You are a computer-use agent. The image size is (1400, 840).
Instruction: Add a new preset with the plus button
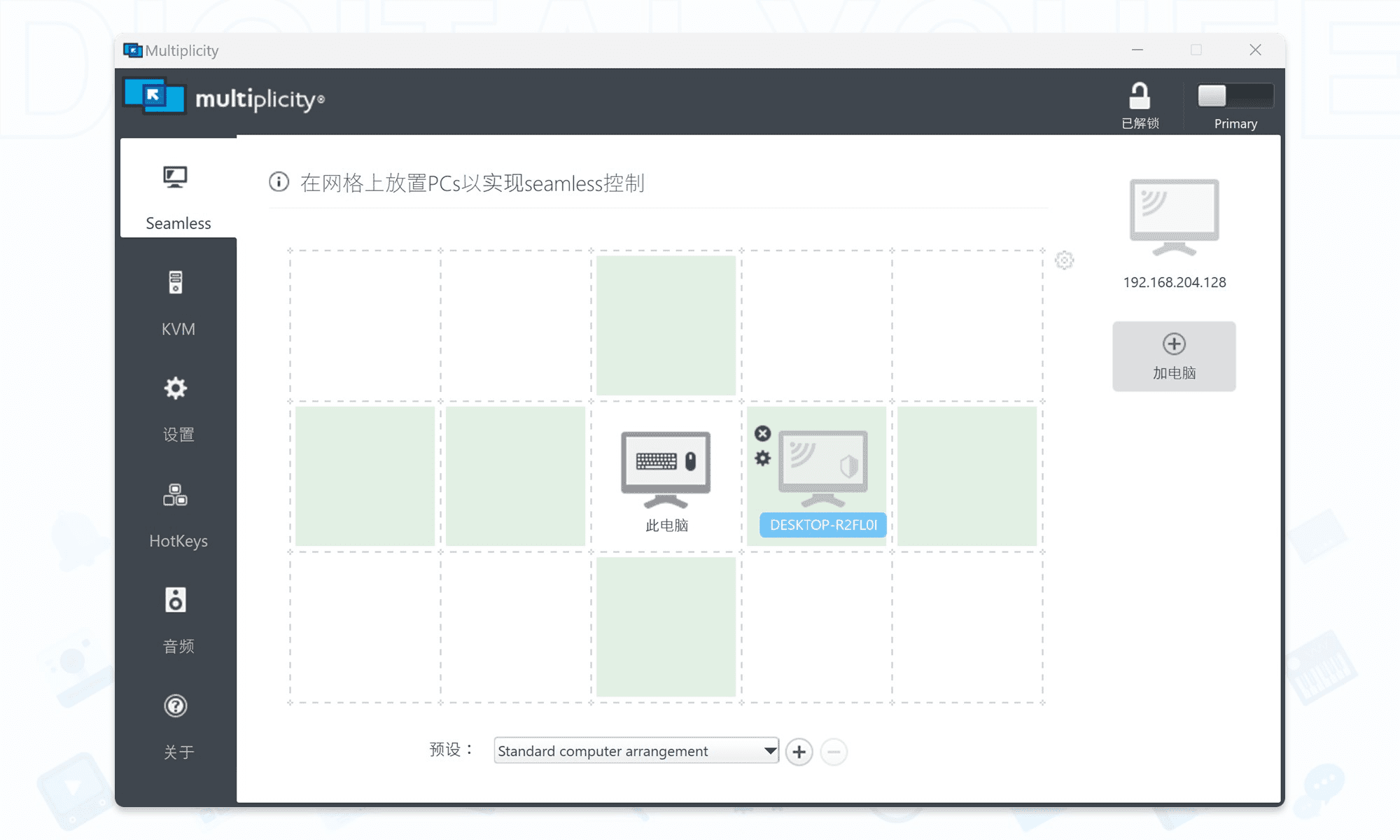[799, 751]
